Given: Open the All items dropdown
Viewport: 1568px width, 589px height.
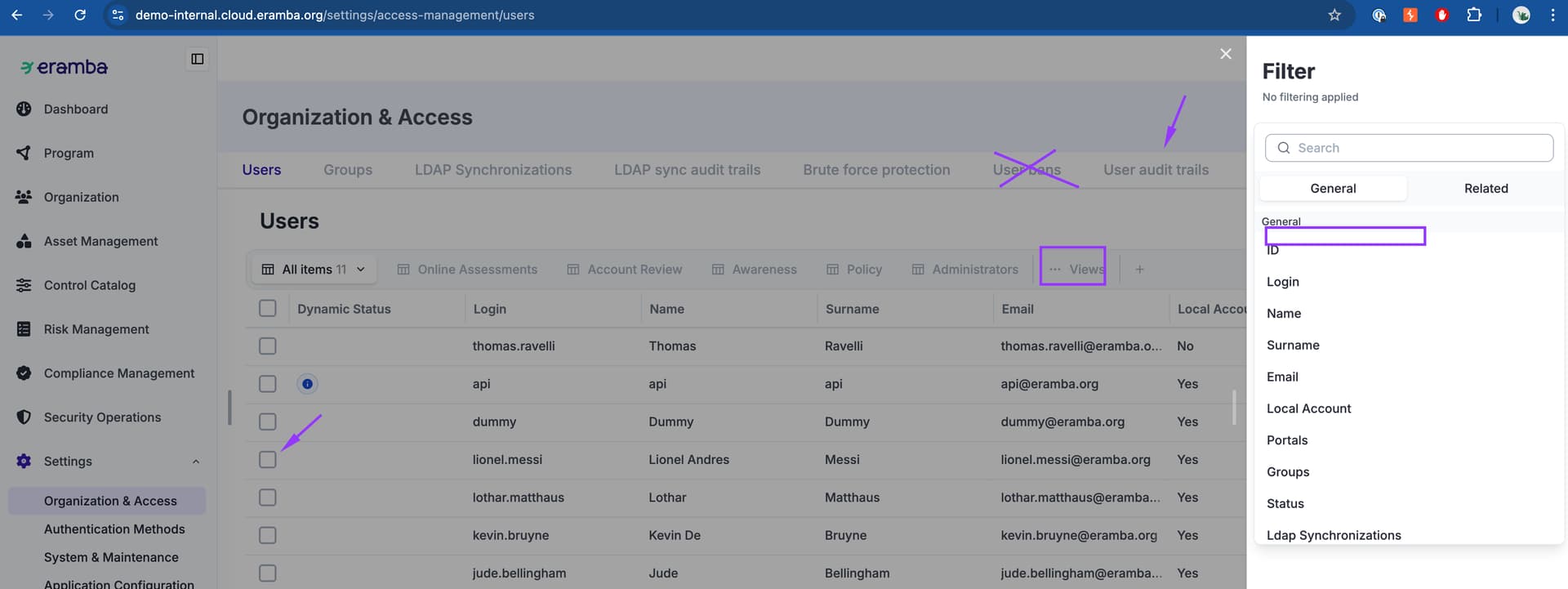Looking at the screenshot, I should pos(314,270).
